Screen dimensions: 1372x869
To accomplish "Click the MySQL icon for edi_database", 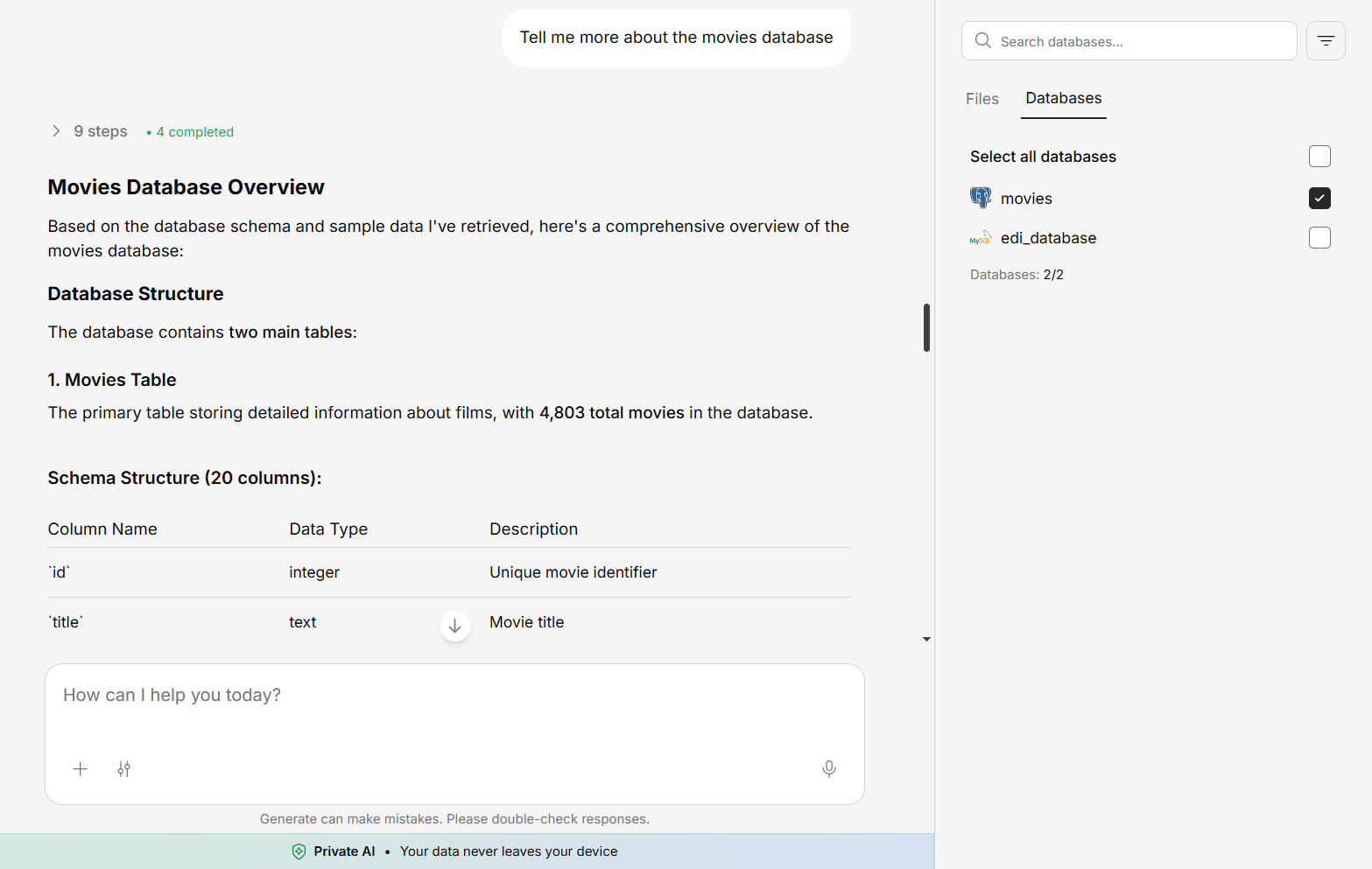I will click(x=980, y=238).
